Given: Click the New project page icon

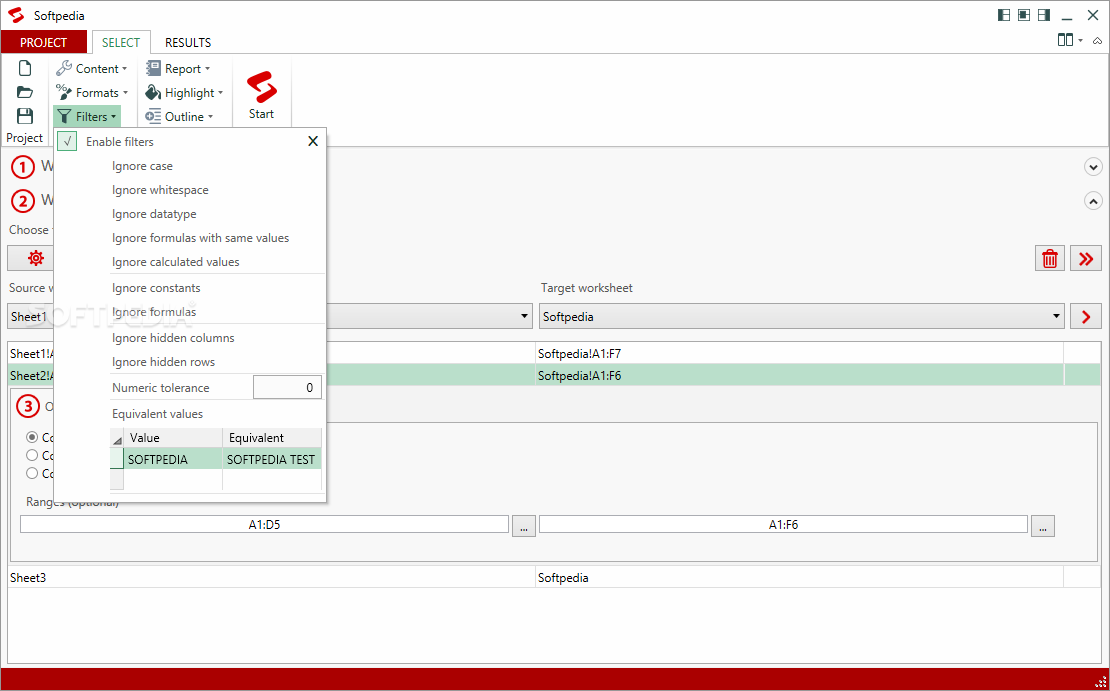Looking at the screenshot, I should tap(25, 68).
